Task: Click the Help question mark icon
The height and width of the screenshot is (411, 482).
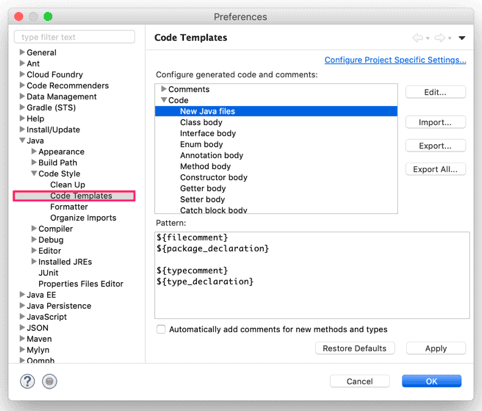Action: (x=27, y=381)
